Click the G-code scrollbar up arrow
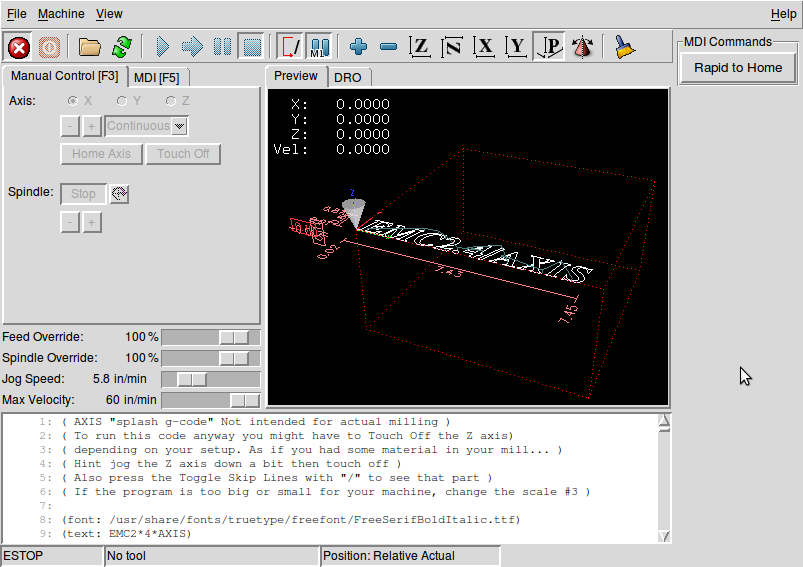The height and width of the screenshot is (567, 803). tap(664, 421)
